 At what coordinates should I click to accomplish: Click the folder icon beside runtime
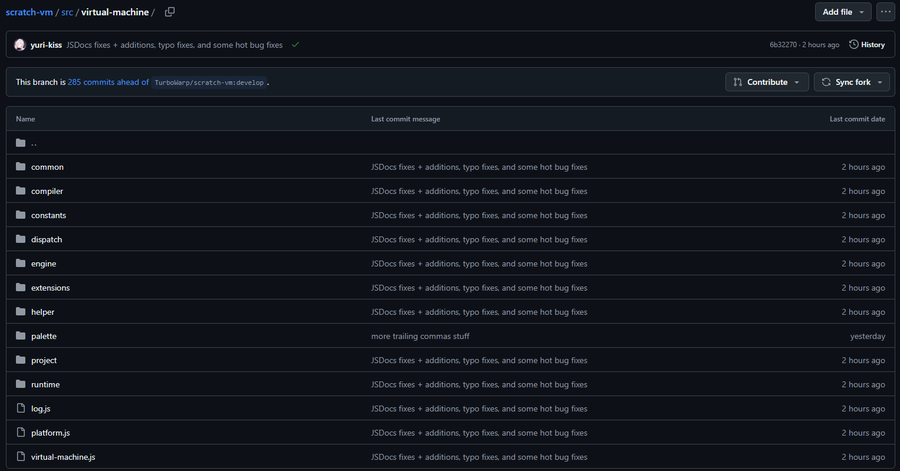click(x=21, y=384)
